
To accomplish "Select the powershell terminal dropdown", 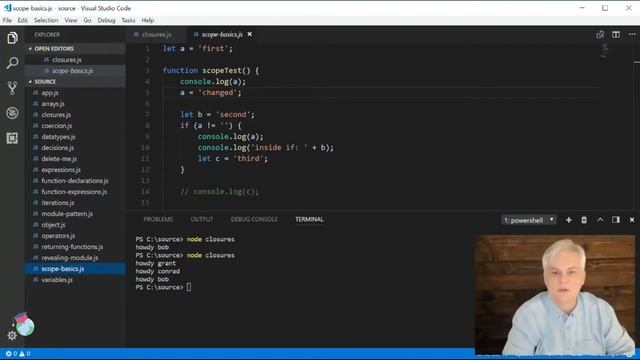I will (x=529, y=220).
